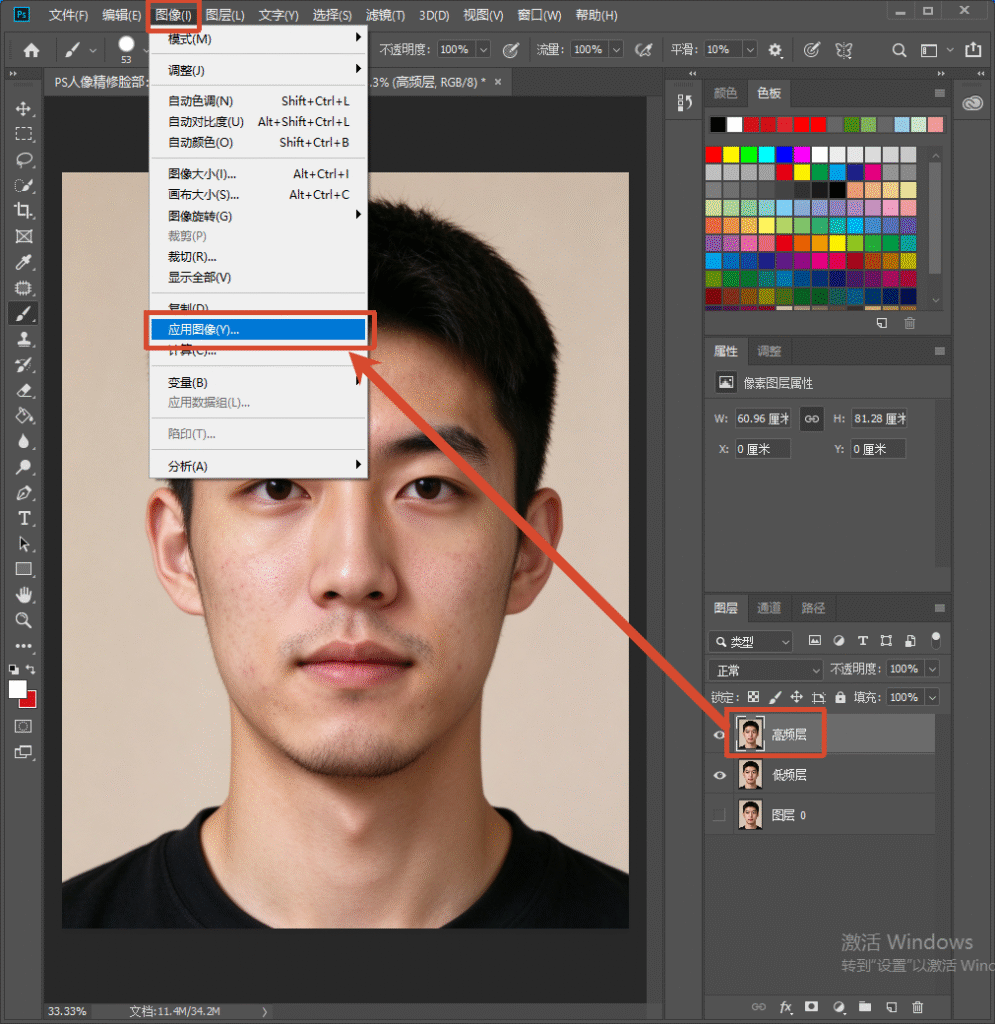Delete layer with trash icon
995x1024 pixels.
917,1007
